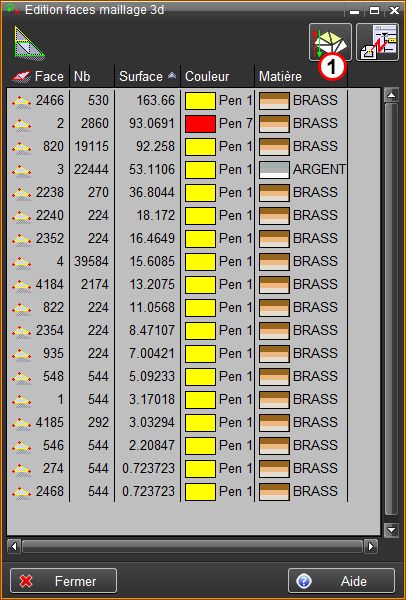Click the vertical scrollbar down arrow
This screenshot has width=406, height=600.
[391, 530]
